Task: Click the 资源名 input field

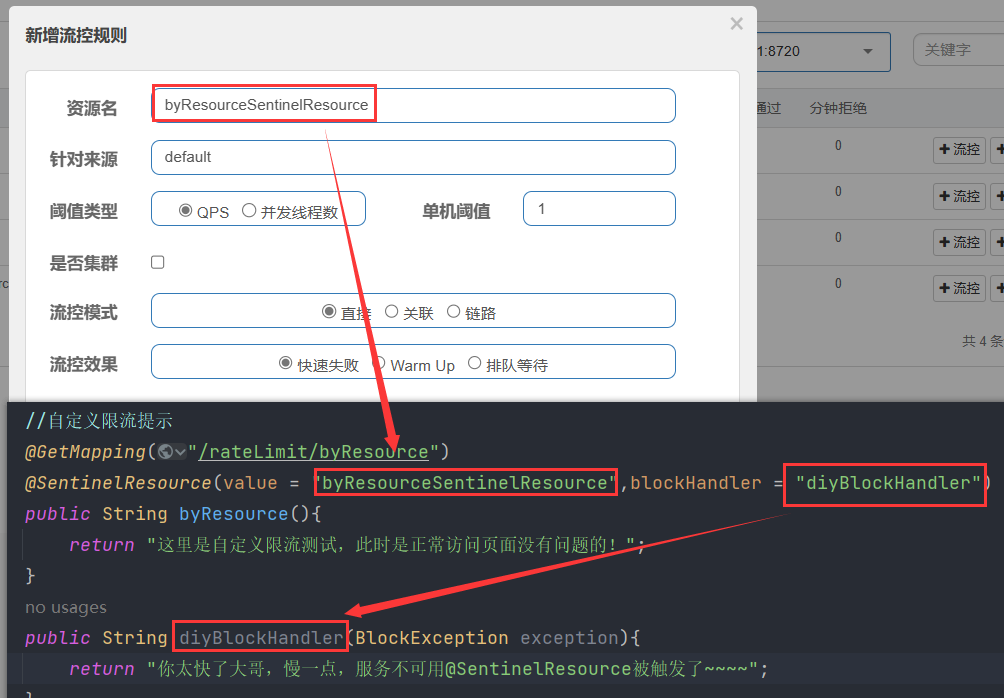Action: pos(413,105)
